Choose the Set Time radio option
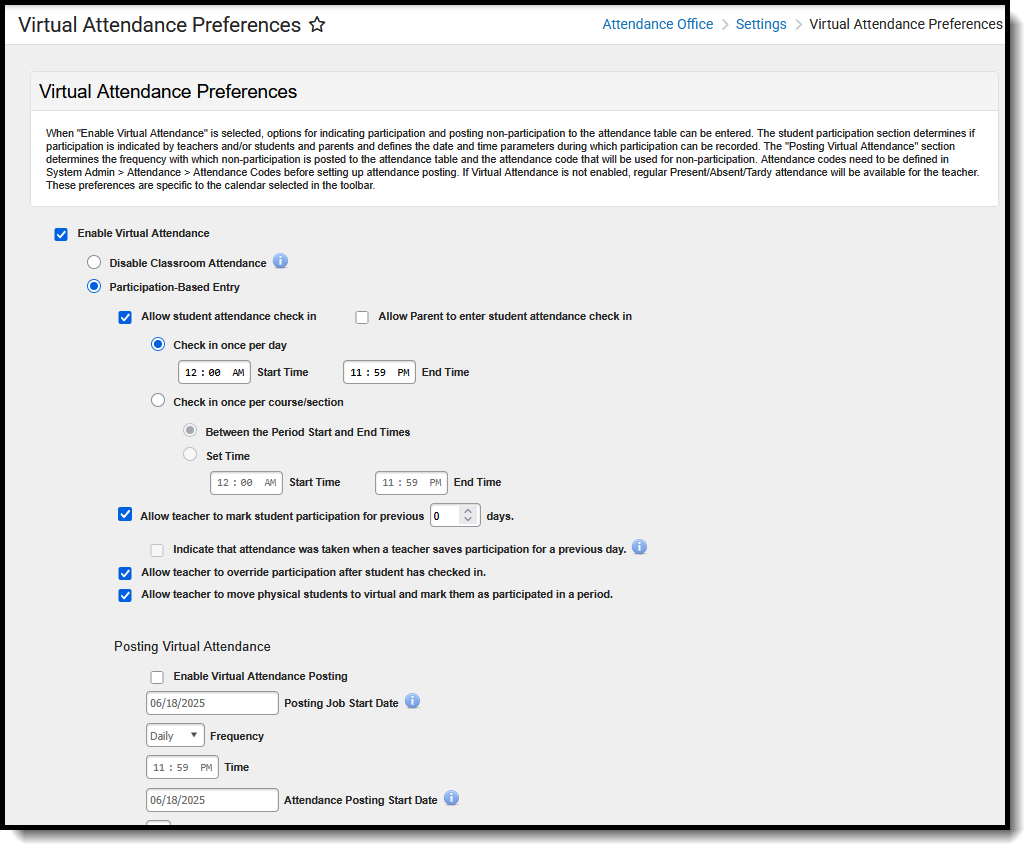 coord(190,454)
